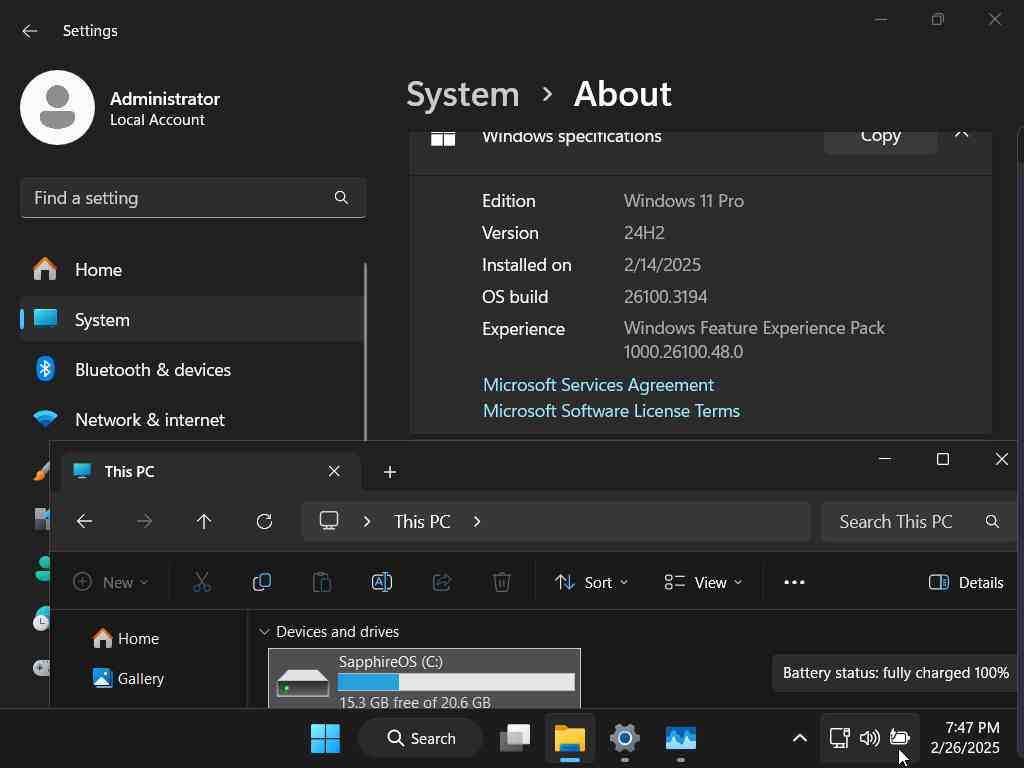Click the Administrator profile avatar
The image size is (1024, 768).
point(57,107)
